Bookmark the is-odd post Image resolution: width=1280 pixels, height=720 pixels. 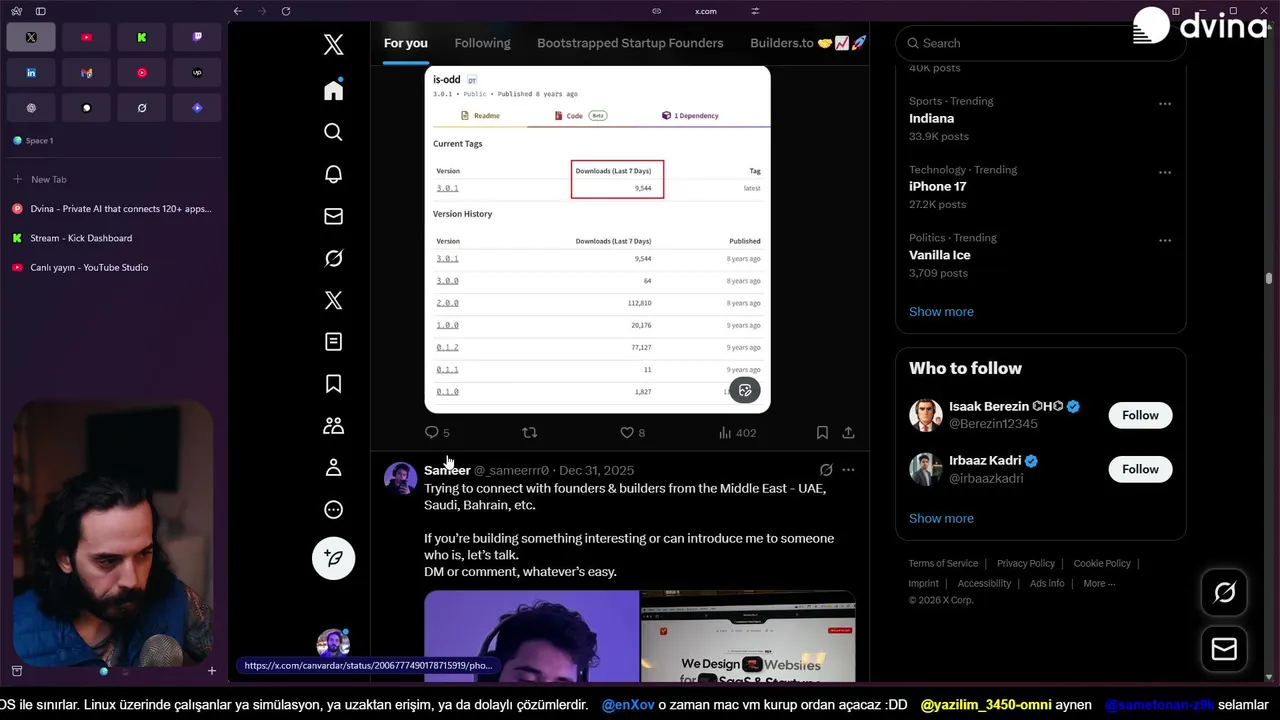point(822,432)
